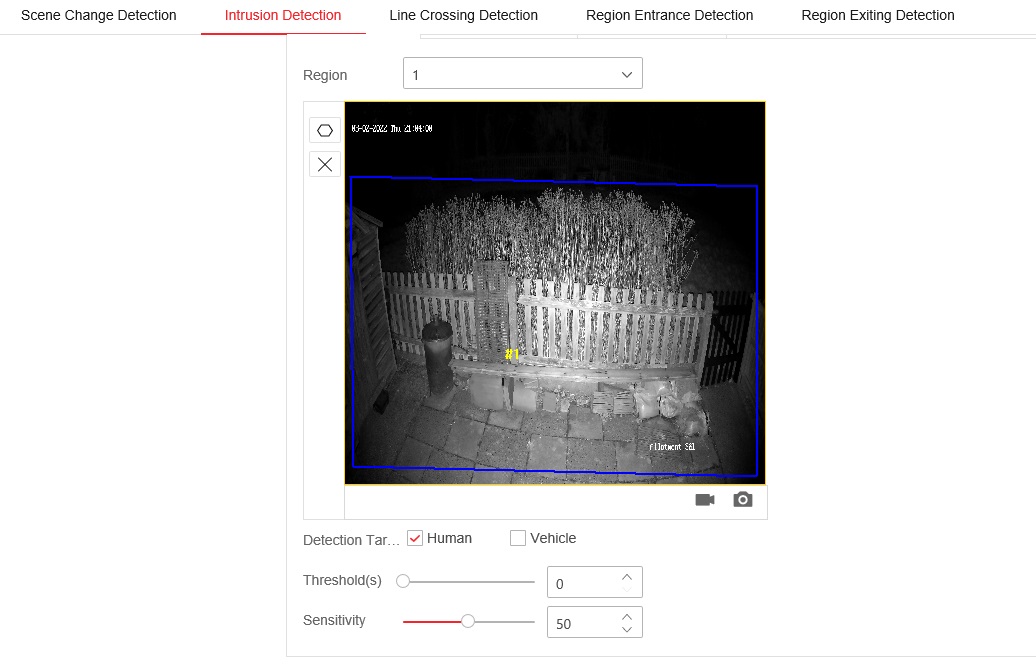Click the yellow #1 region label

pos(512,354)
